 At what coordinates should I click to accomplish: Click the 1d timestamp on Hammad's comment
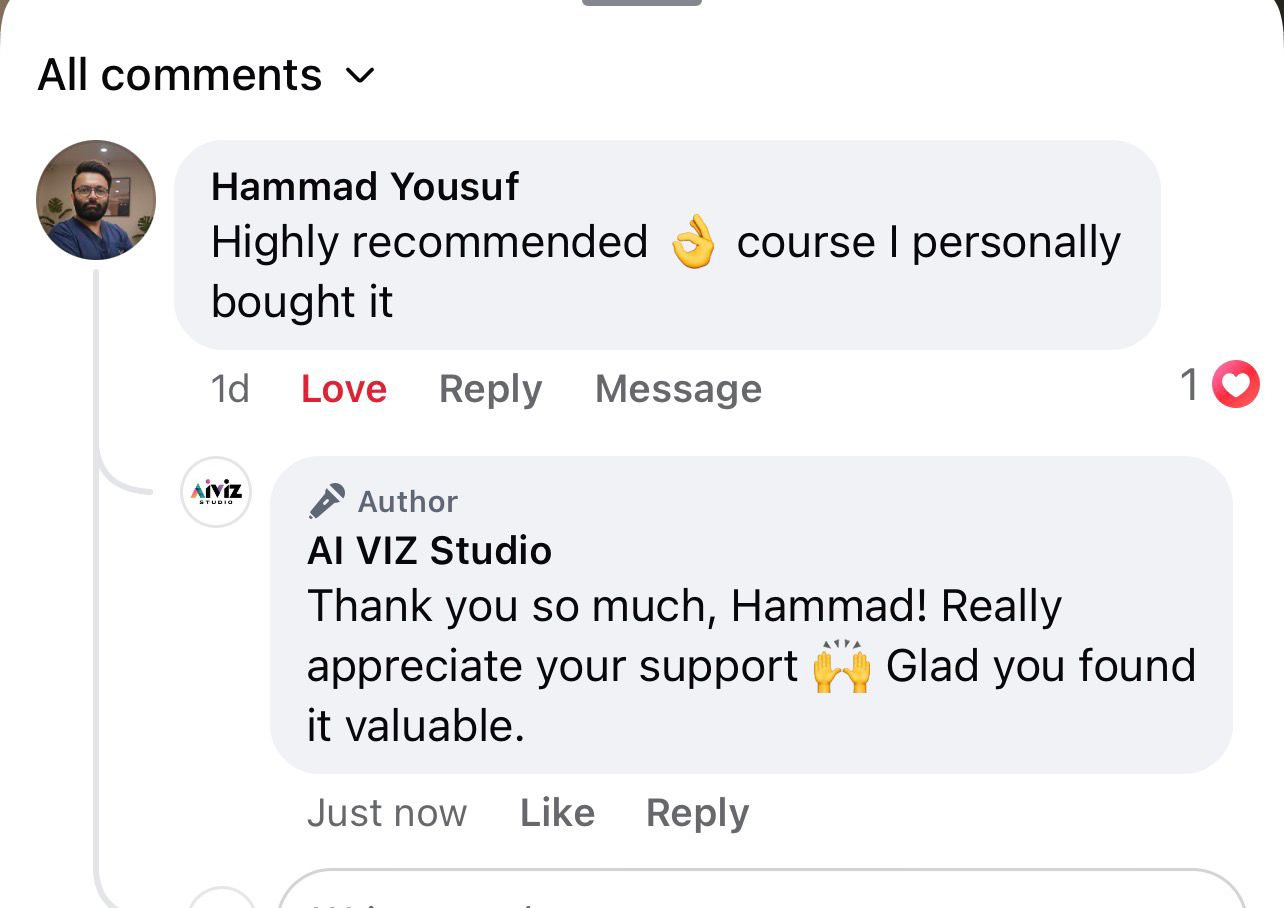coord(230,389)
